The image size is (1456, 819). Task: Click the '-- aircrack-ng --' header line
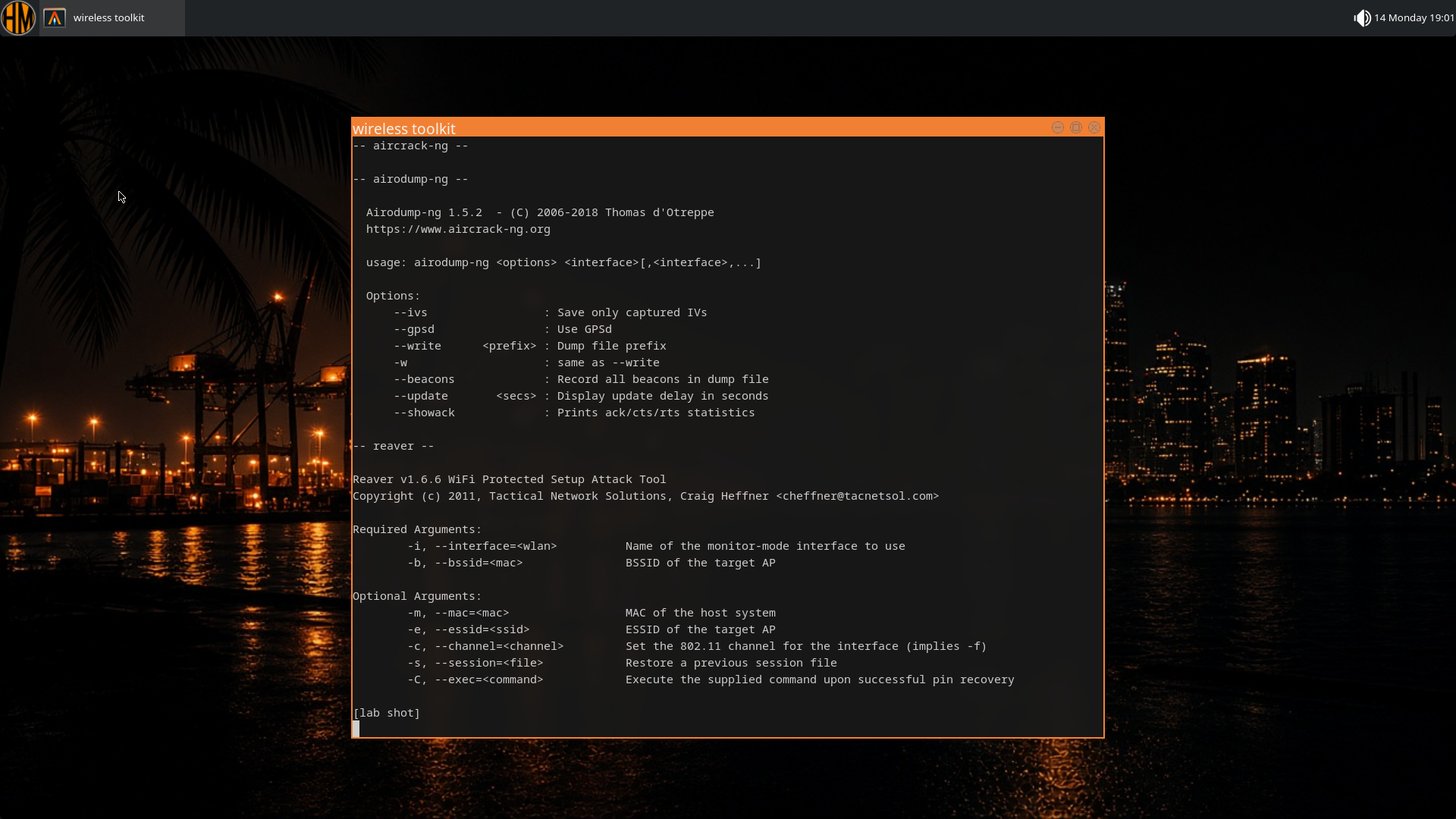(410, 146)
